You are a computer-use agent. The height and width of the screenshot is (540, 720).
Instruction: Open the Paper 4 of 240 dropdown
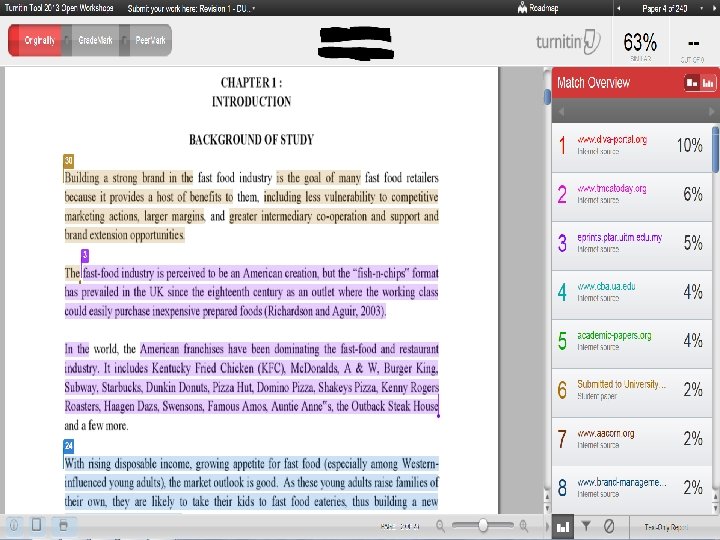672,8
